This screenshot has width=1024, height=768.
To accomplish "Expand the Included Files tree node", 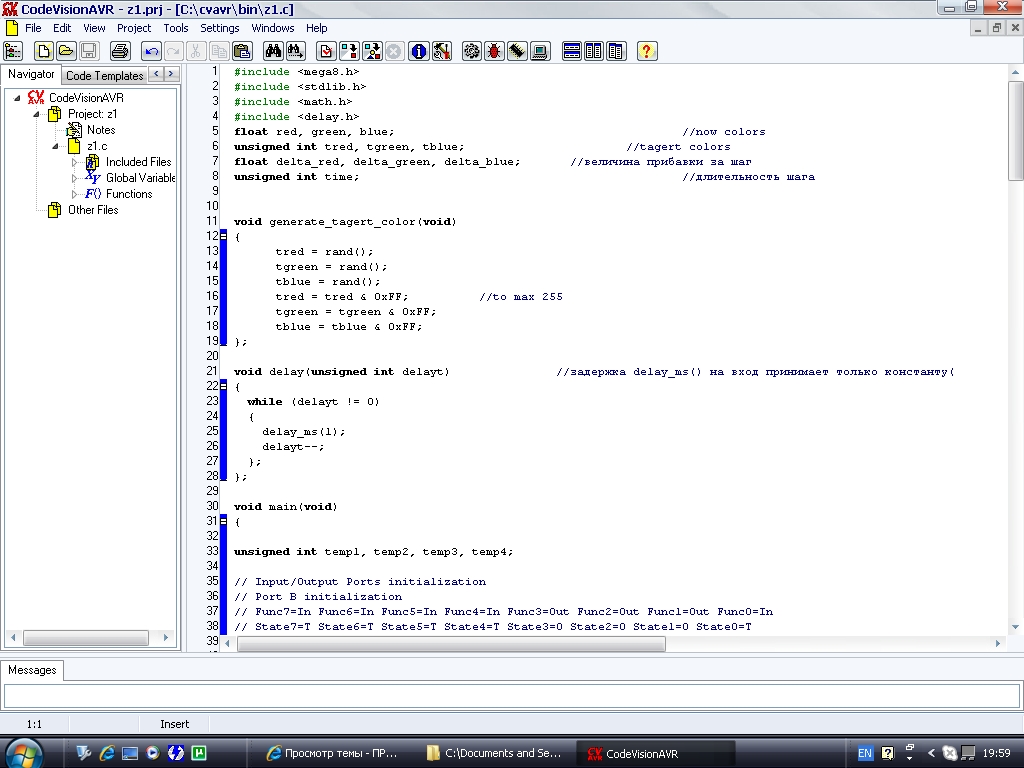I will pos(74,162).
